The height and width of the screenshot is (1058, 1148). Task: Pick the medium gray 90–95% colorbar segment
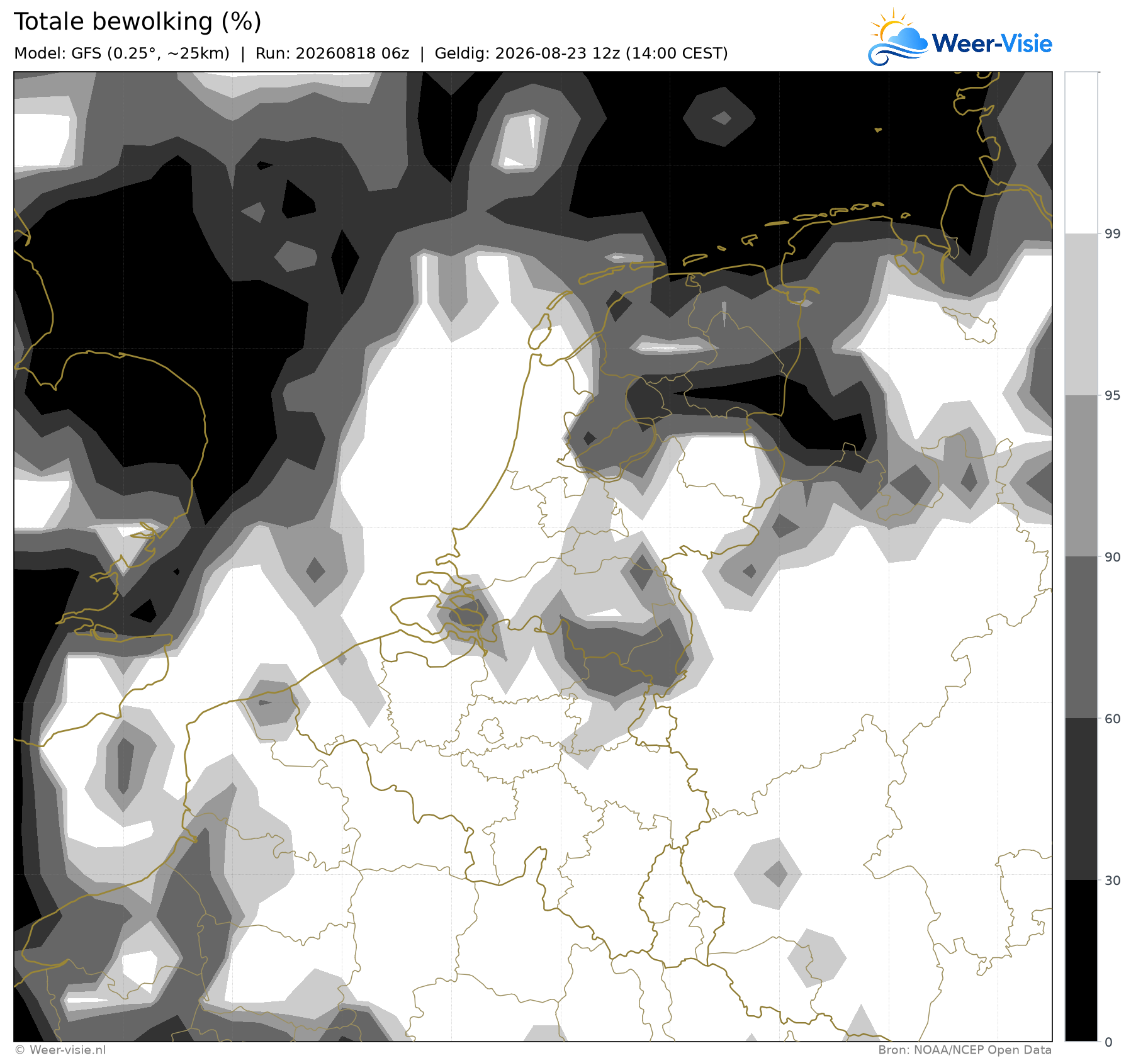coord(1081,476)
